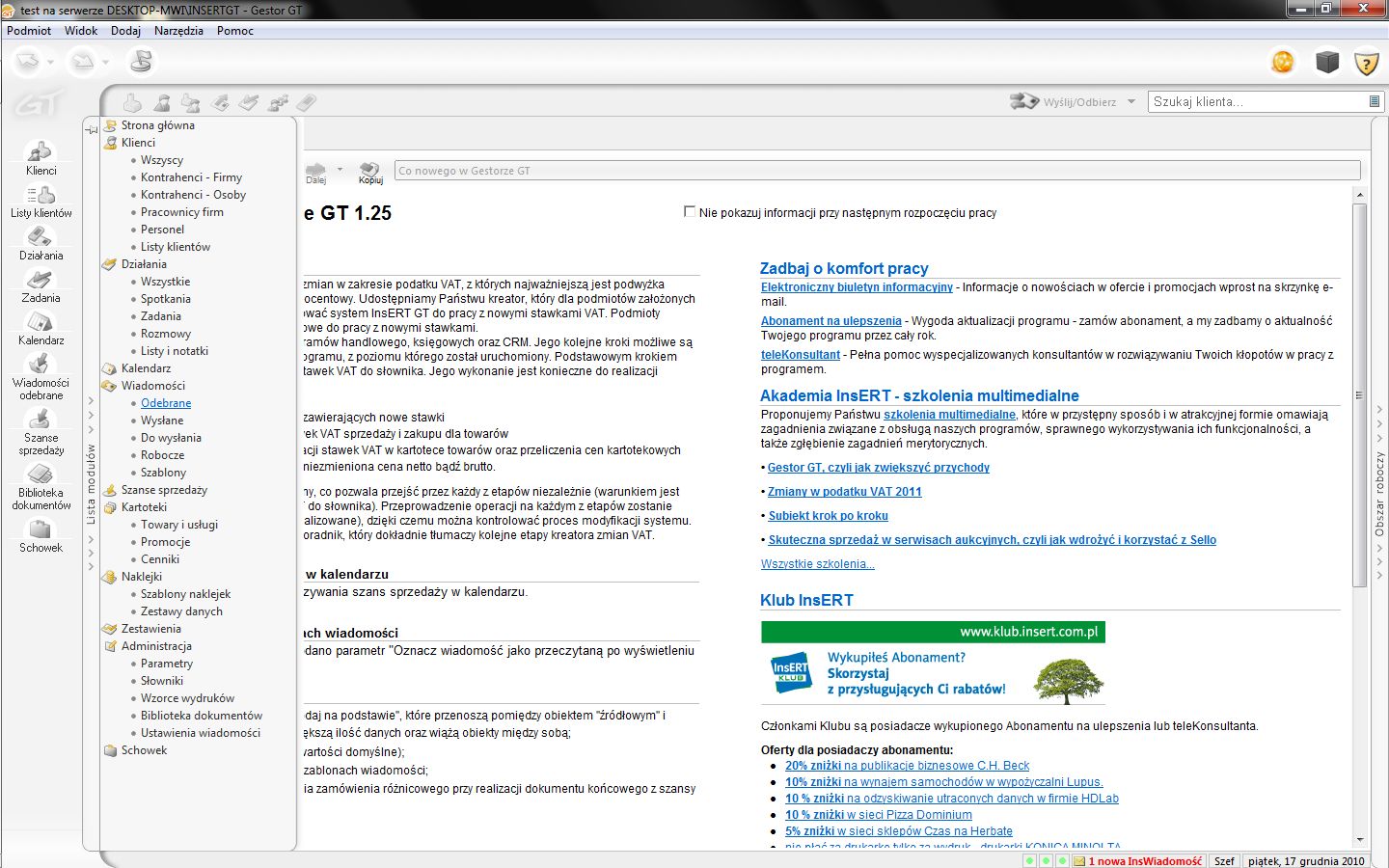The height and width of the screenshot is (868, 1389).
Task: Click the Klub InsERT banner image
Action: (x=933, y=664)
